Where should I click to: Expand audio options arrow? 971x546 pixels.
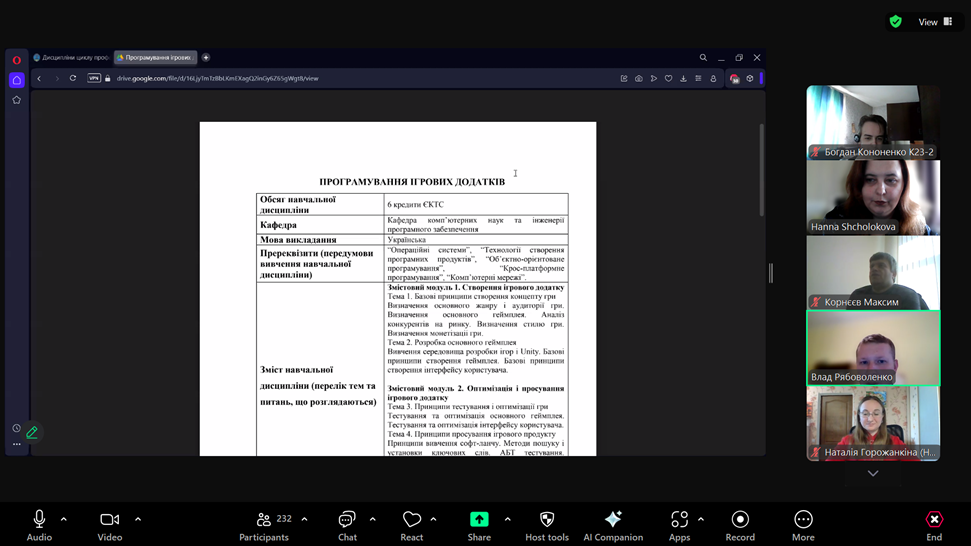pos(64,519)
